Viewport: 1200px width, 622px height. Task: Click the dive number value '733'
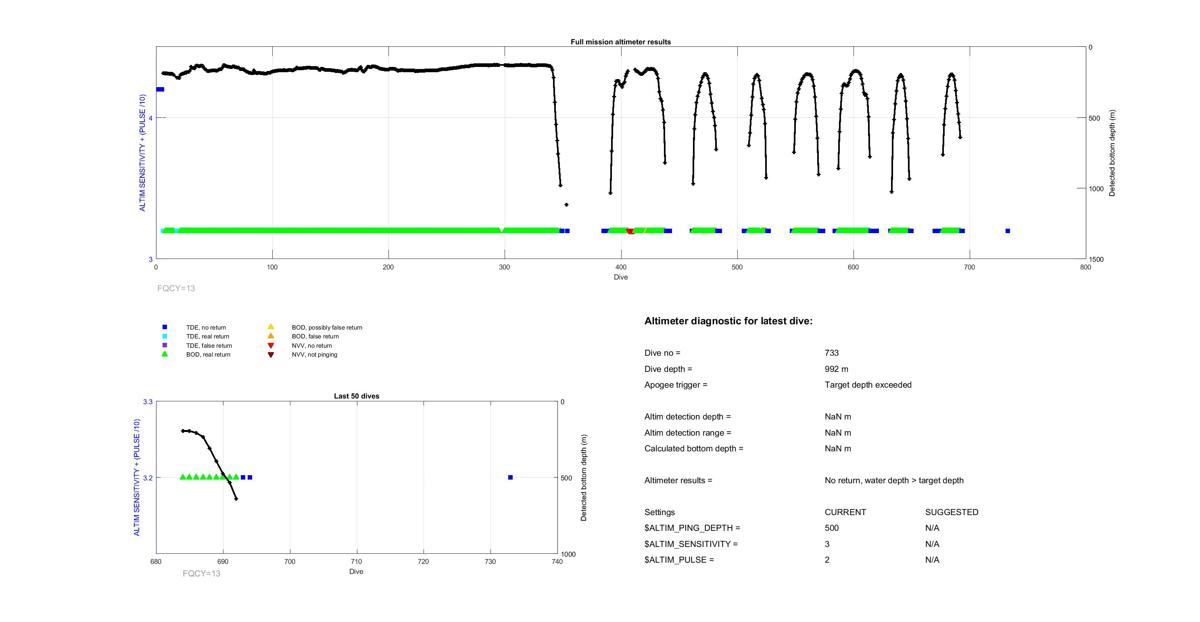point(832,353)
